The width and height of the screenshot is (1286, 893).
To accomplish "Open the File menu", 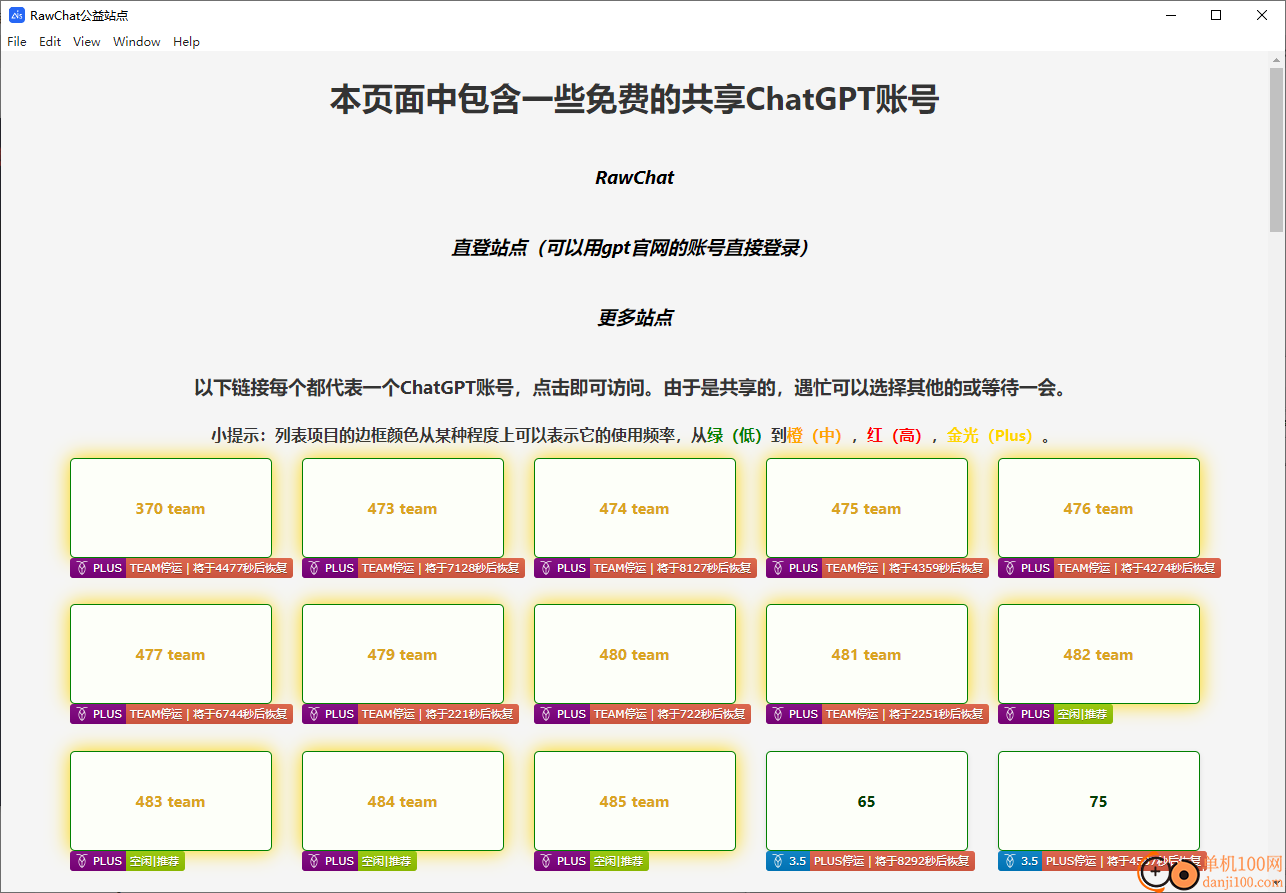I will click(17, 42).
